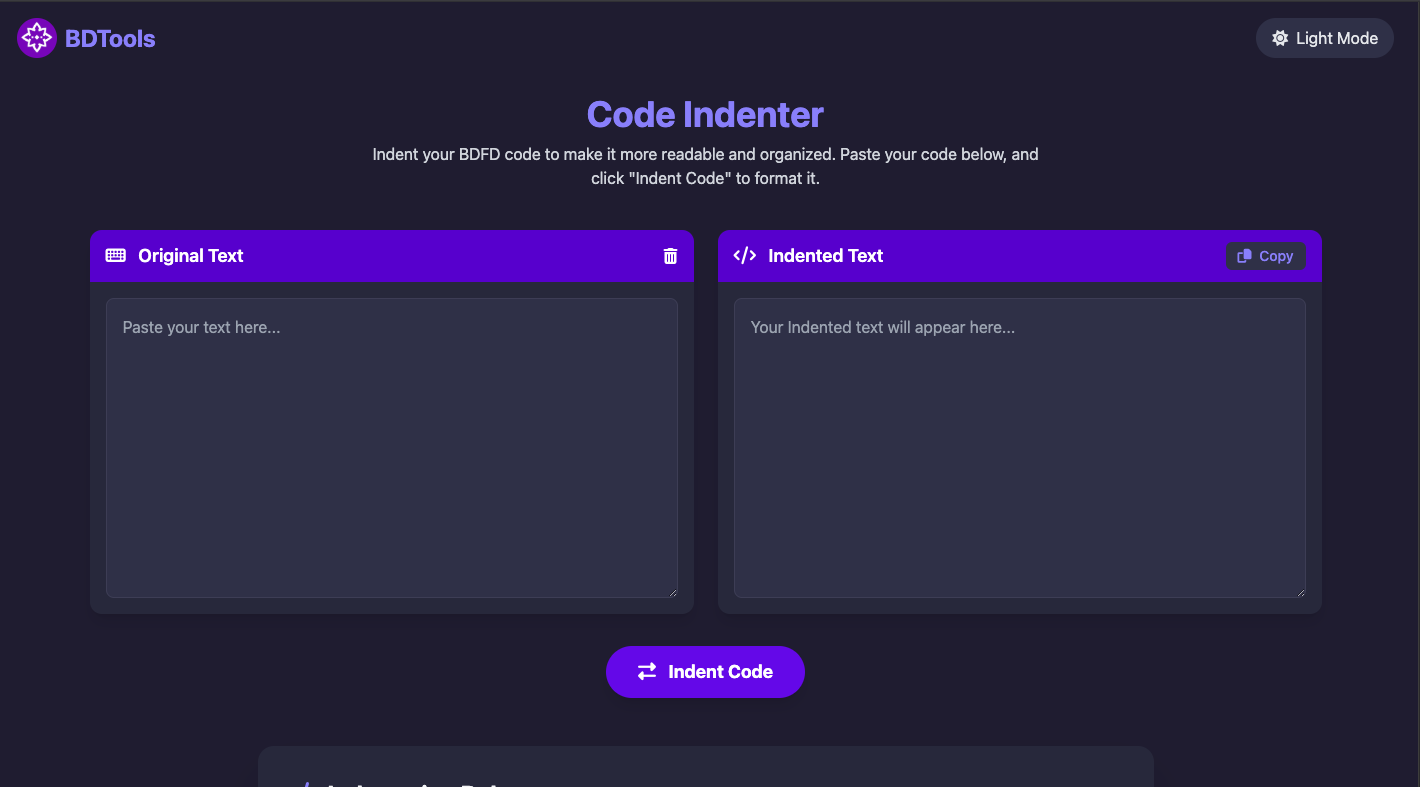
Task: Click the trash icon to clear original text
Action: [670, 256]
